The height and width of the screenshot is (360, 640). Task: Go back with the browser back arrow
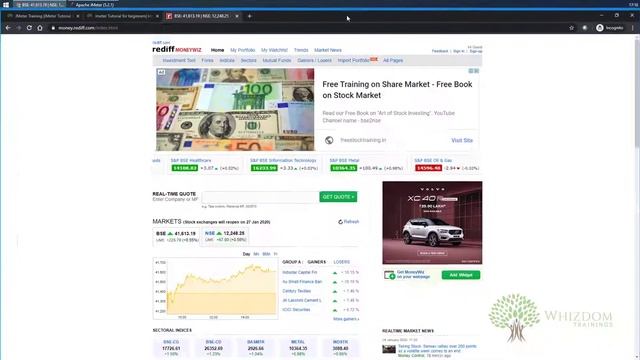tap(8, 28)
